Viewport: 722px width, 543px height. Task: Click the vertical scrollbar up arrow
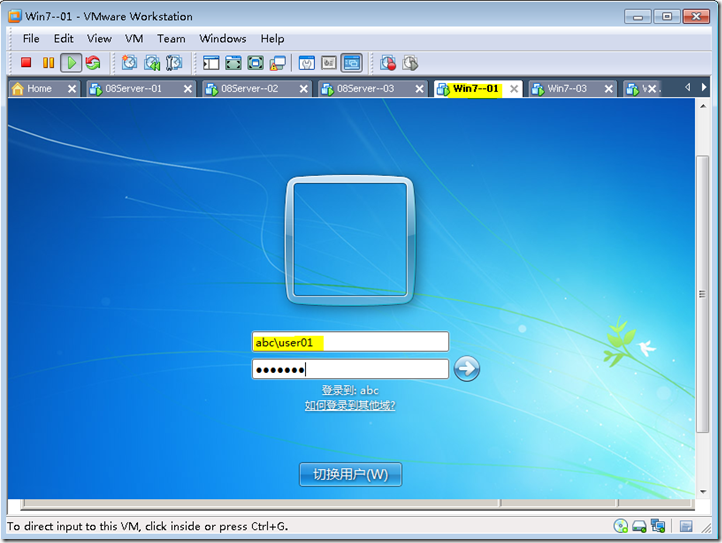tap(703, 106)
